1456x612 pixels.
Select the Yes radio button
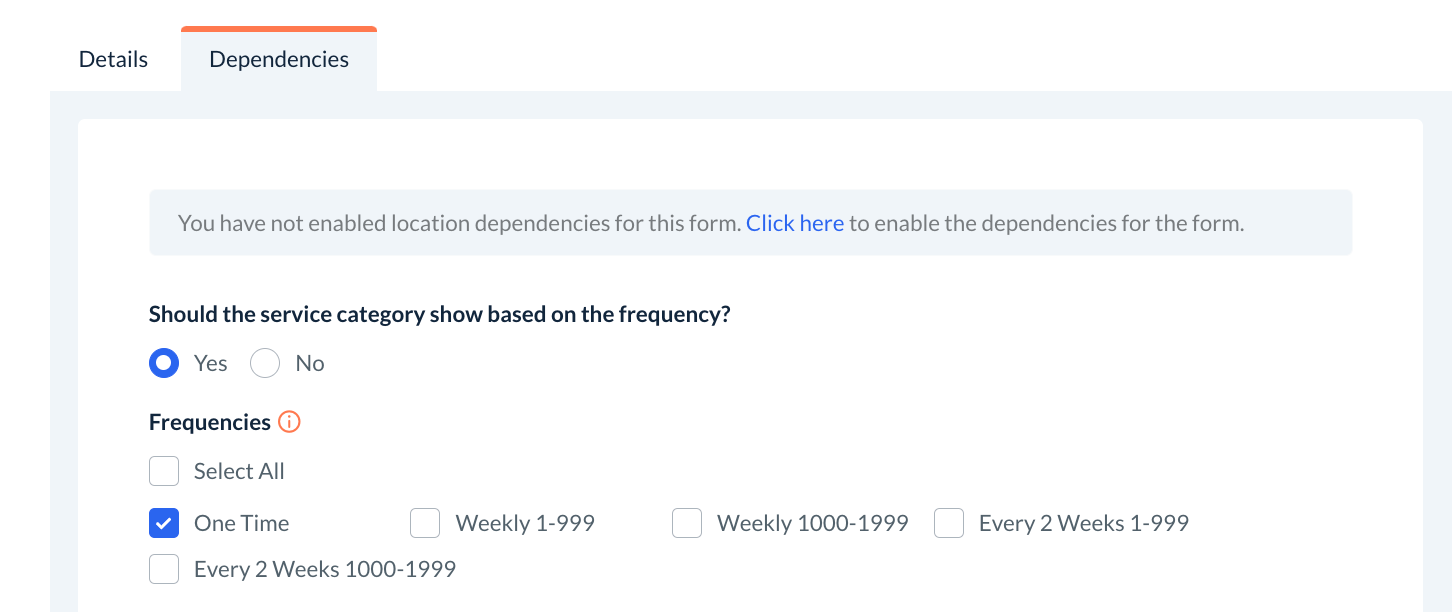164,363
